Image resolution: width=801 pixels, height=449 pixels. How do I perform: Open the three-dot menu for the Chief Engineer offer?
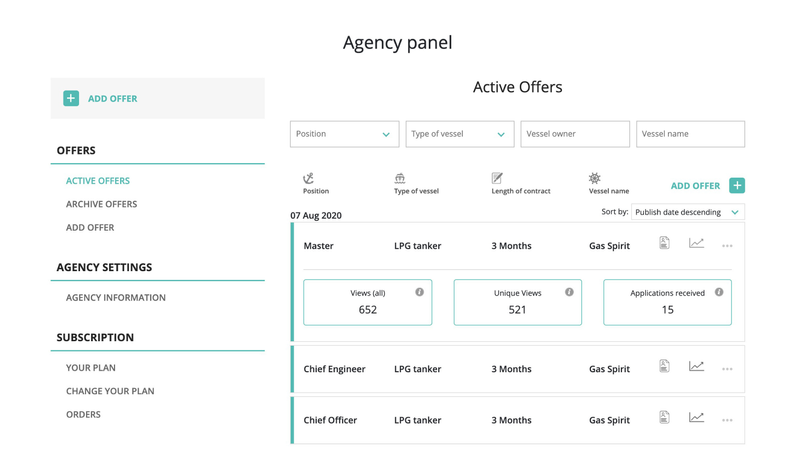727,369
